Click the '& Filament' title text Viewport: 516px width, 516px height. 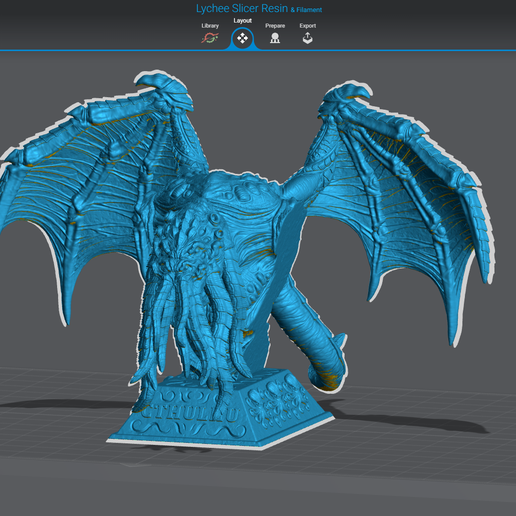tap(306, 10)
